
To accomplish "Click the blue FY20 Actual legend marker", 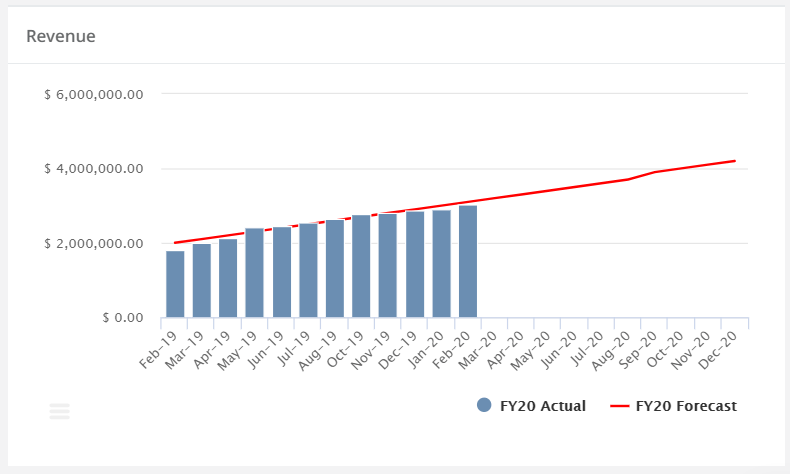I will (x=484, y=405).
